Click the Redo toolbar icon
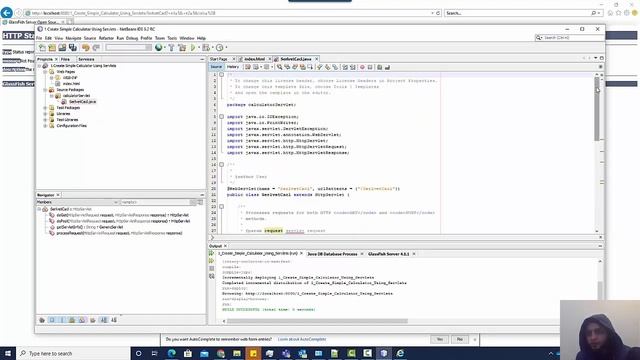The width and height of the screenshot is (640, 360). point(96,48)
